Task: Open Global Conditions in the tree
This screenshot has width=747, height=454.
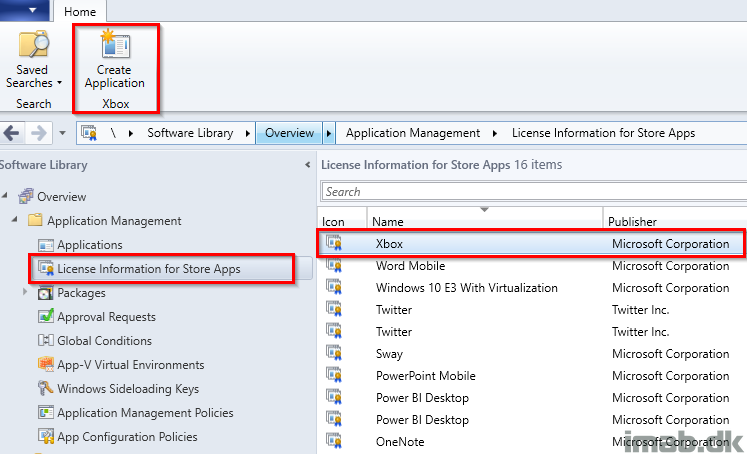Action: coord(104,341)
